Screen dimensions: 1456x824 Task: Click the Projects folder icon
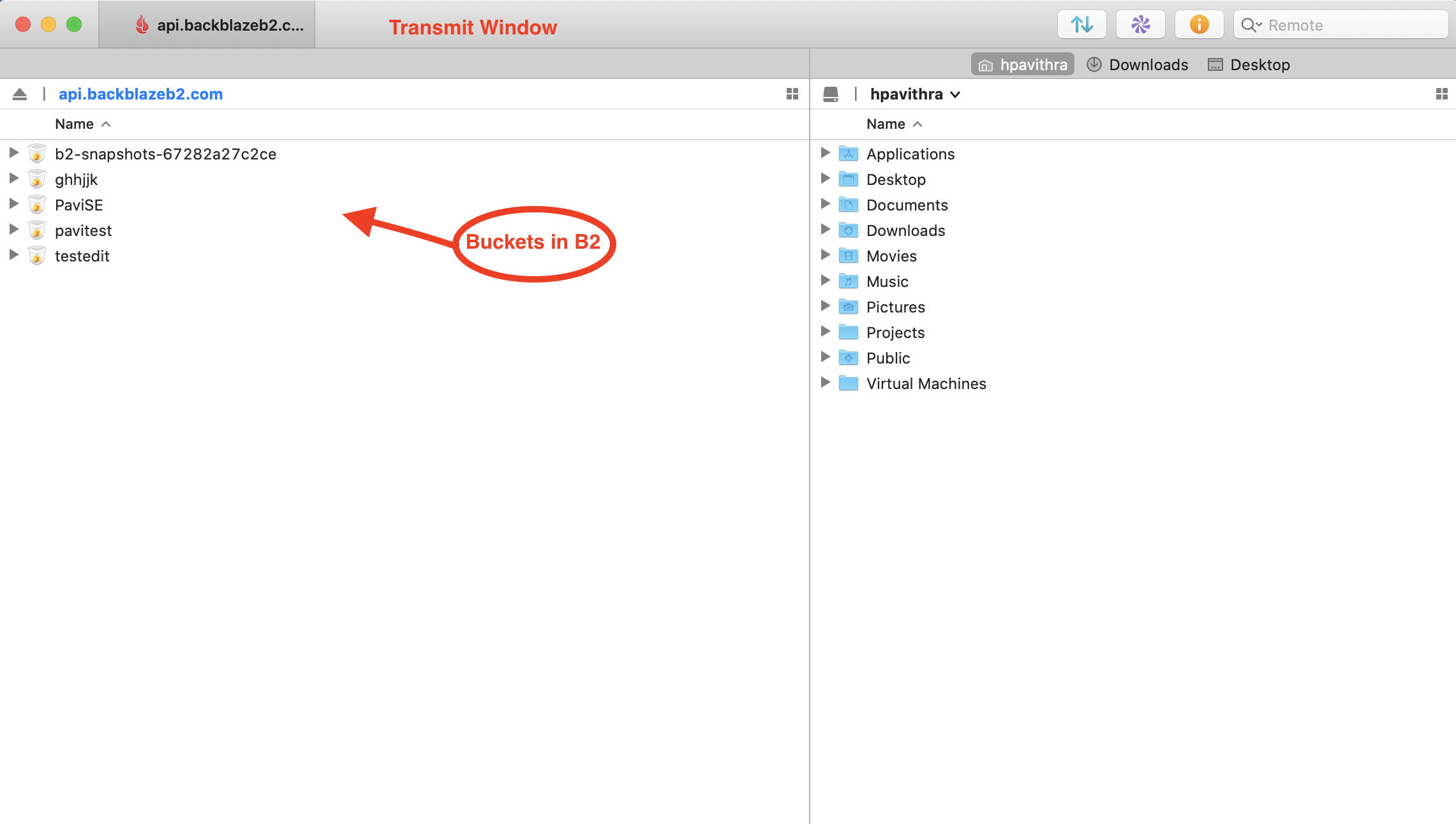(x=849, y=332)
